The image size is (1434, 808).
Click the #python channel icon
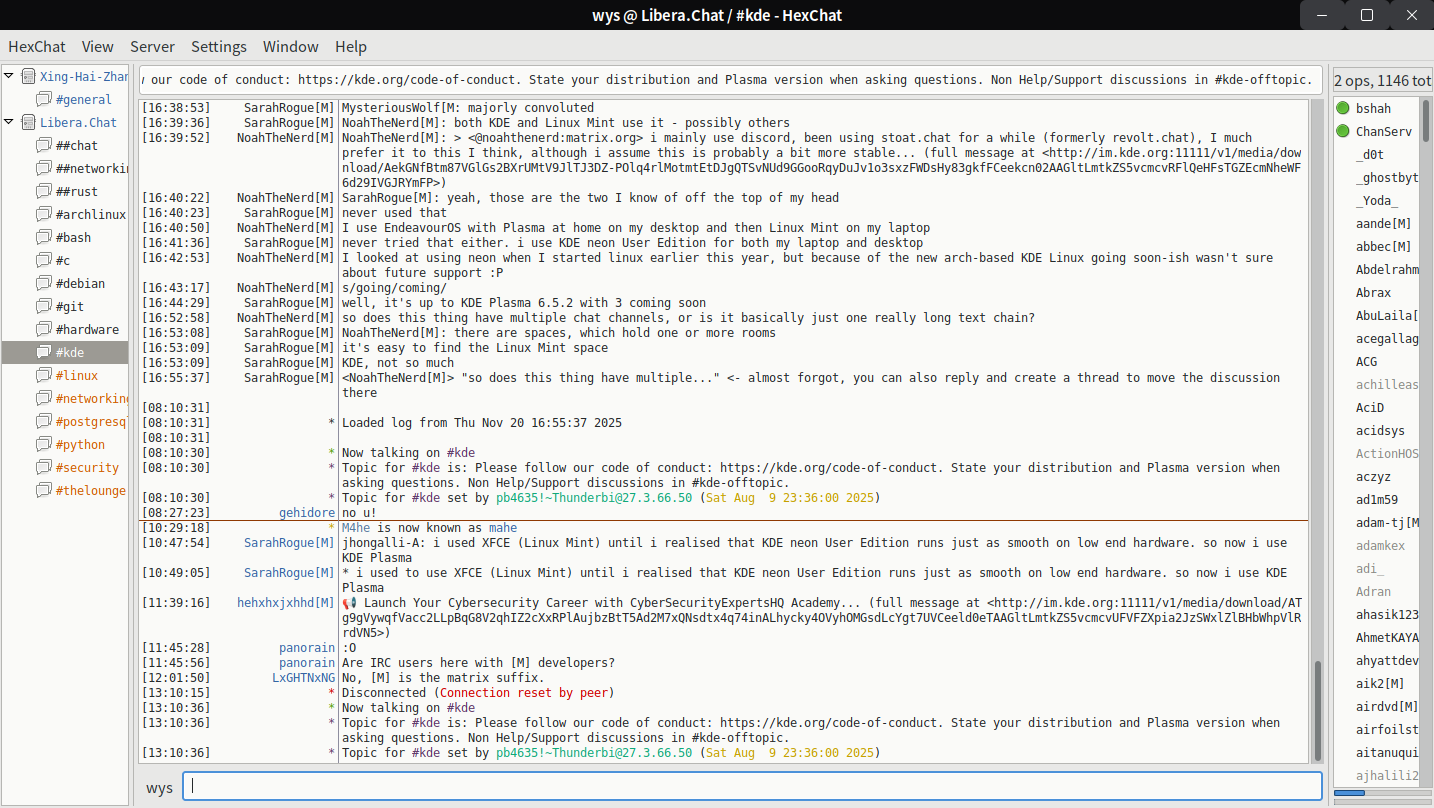coord(43,445)
